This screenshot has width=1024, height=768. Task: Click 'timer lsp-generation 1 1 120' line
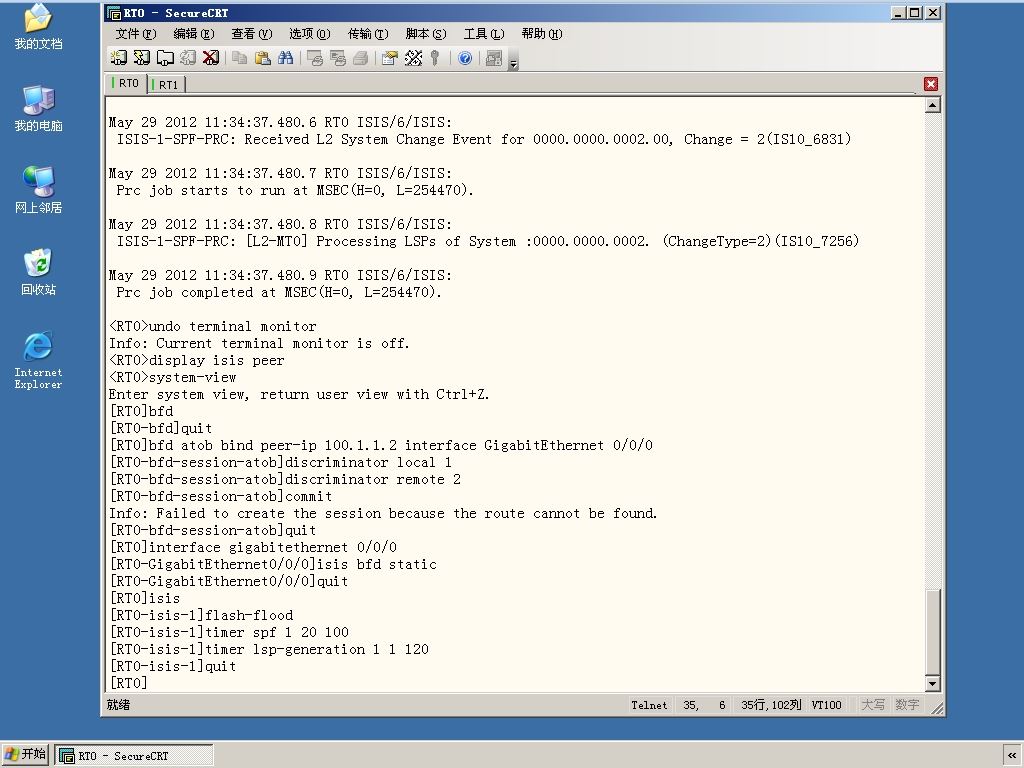(x=269, y=649)
